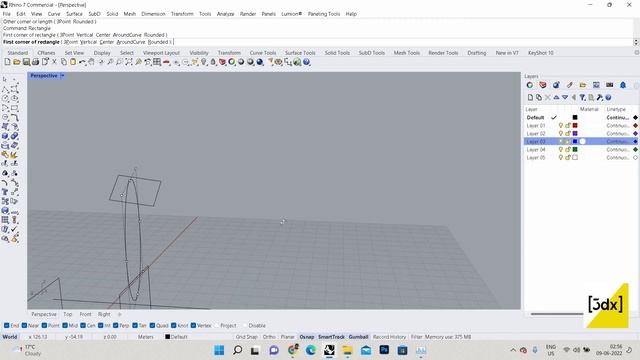640x360 pixels.
Task: Click the color wheel Edit Layers toolbar icon
Action: click(x=232, y=62)
